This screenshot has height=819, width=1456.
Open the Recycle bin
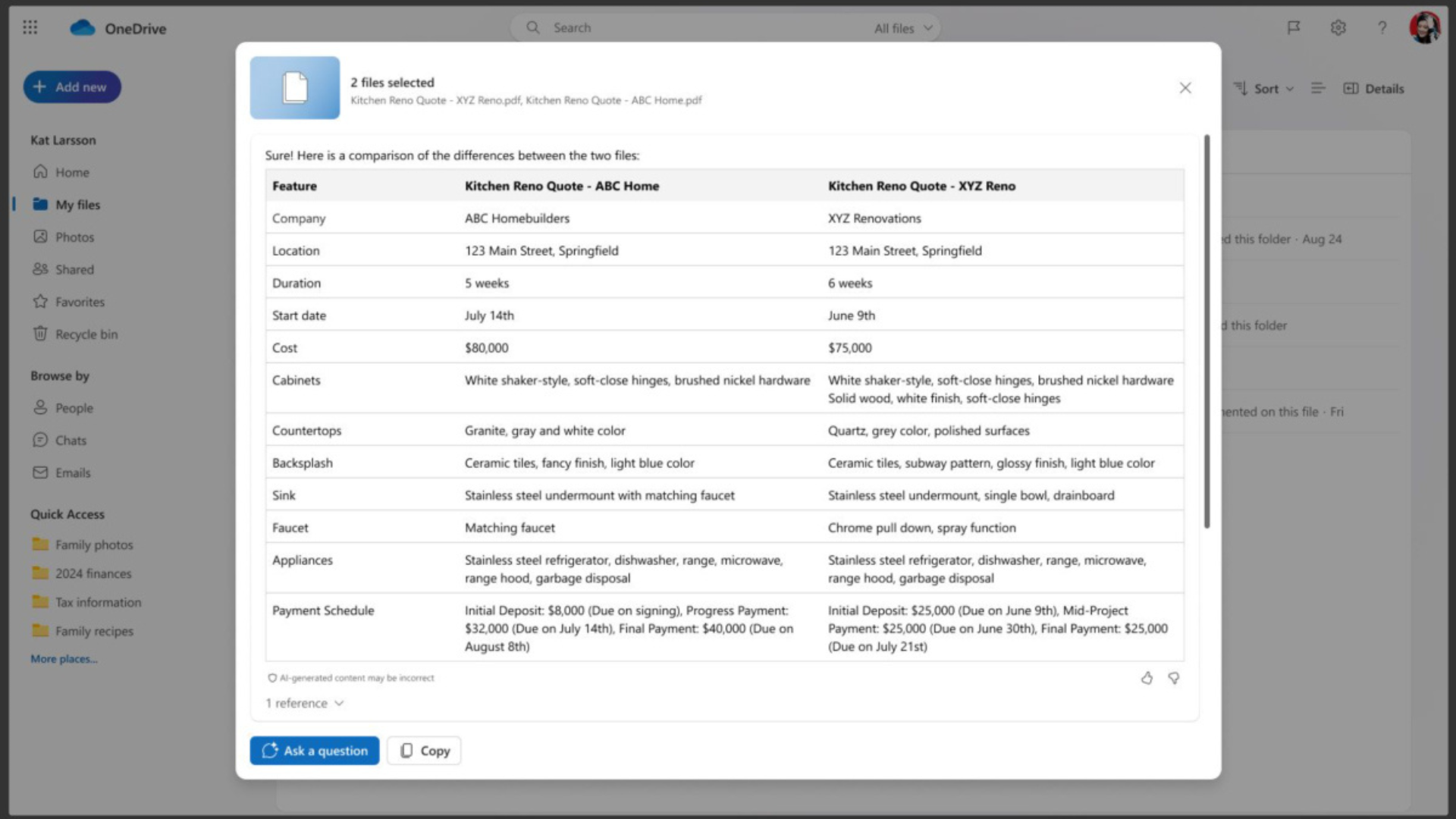coord(85,334)
